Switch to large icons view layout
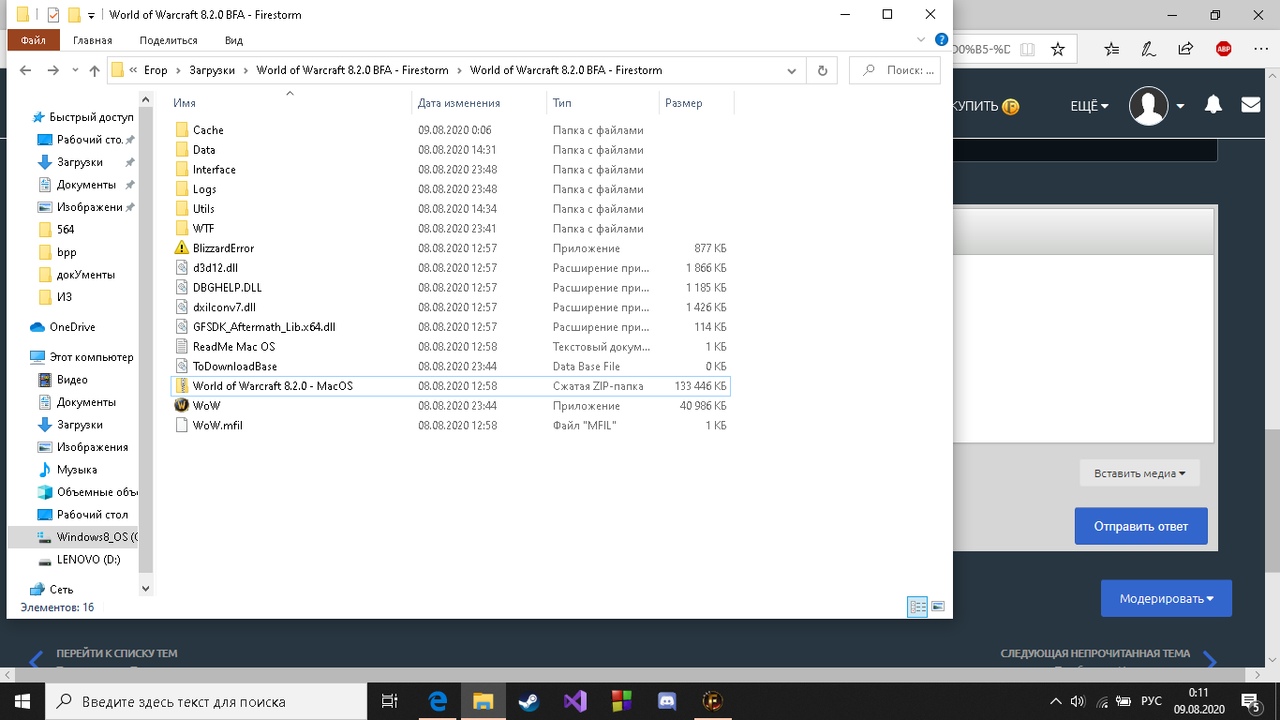The image size is (1280, 720). tap(938, 607)
